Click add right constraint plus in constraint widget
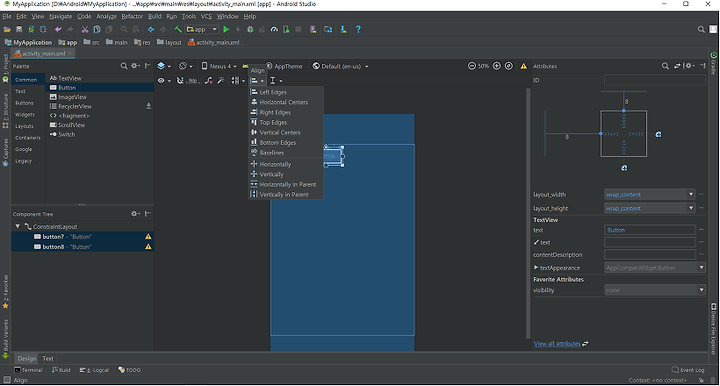 (x=658, y=134)
